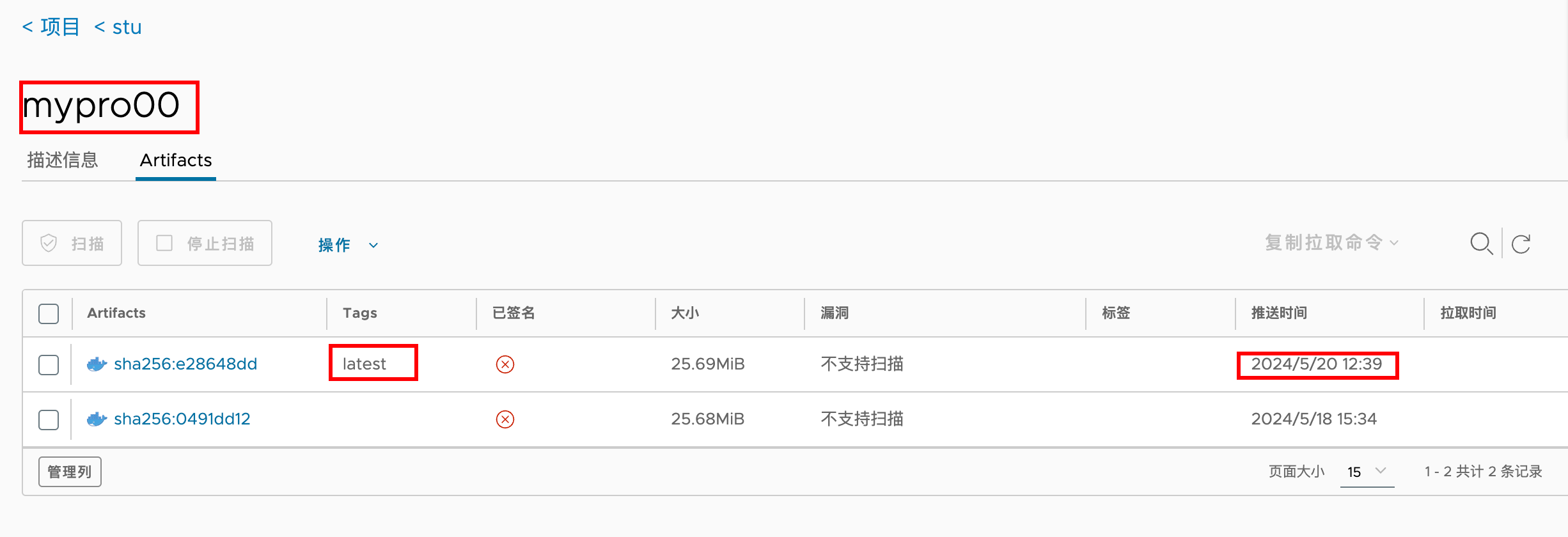Open the page size dropdown showing 15

[1367, 472]
